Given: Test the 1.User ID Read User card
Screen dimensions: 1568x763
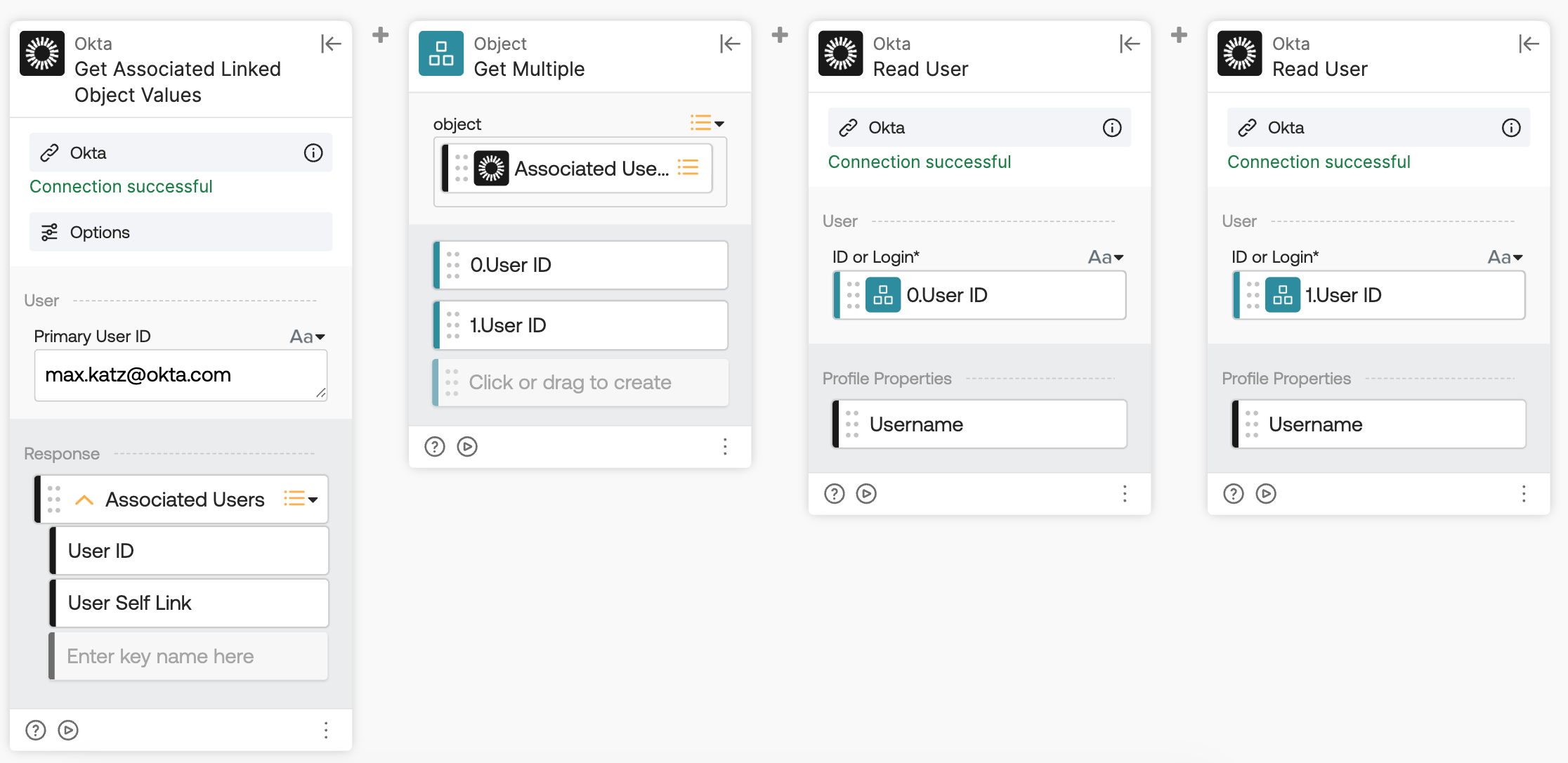Looking at the screenshot, I should (x=1266, y=494).
